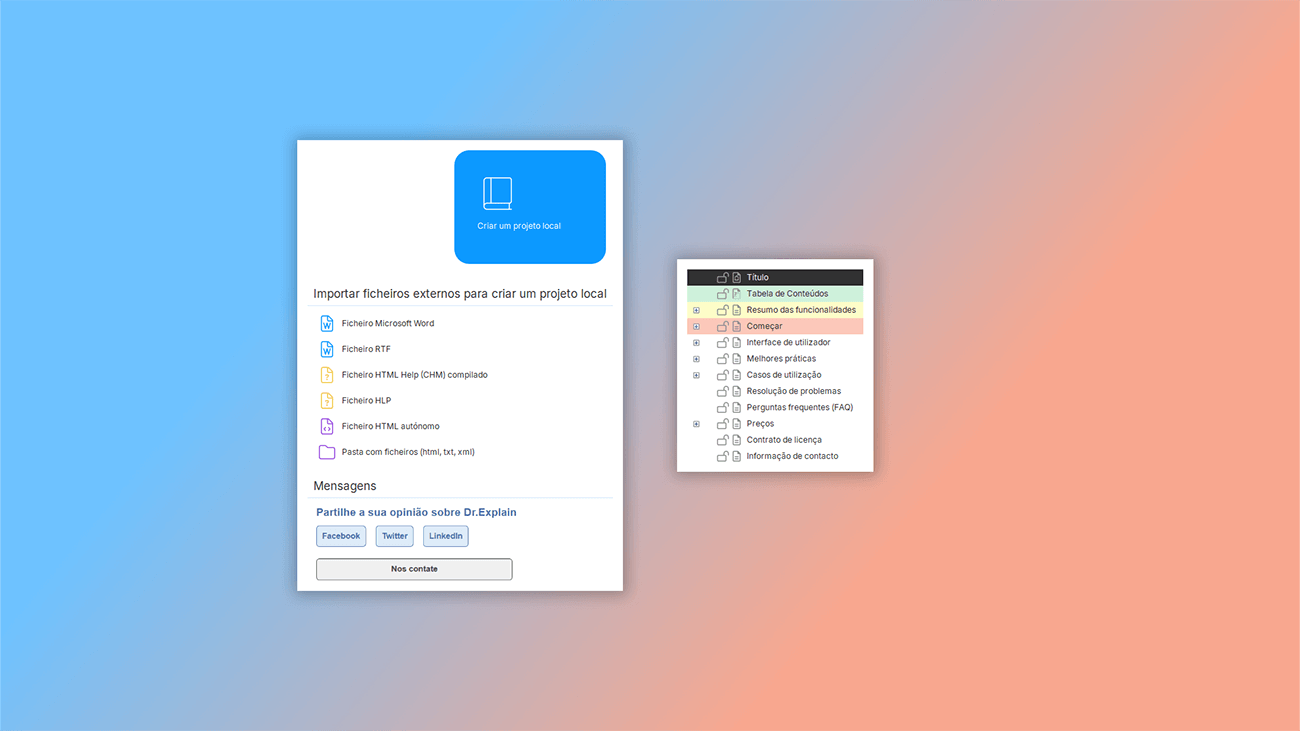This screenshot has height=731, width=1300.
Task: Expand the Preços tree node
Action: (696, 424)
